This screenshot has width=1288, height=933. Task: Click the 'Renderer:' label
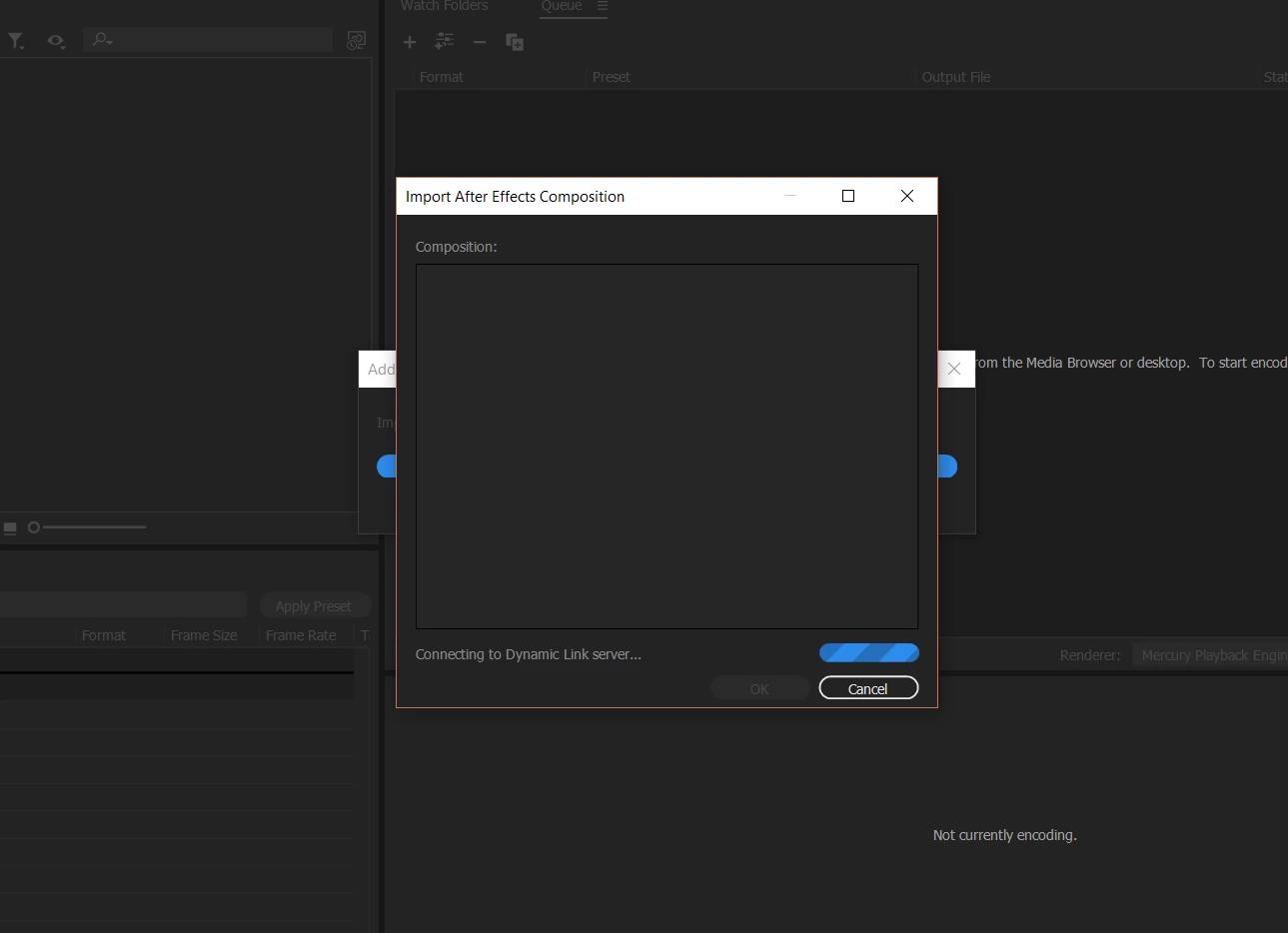click(x=1090, y=655)
